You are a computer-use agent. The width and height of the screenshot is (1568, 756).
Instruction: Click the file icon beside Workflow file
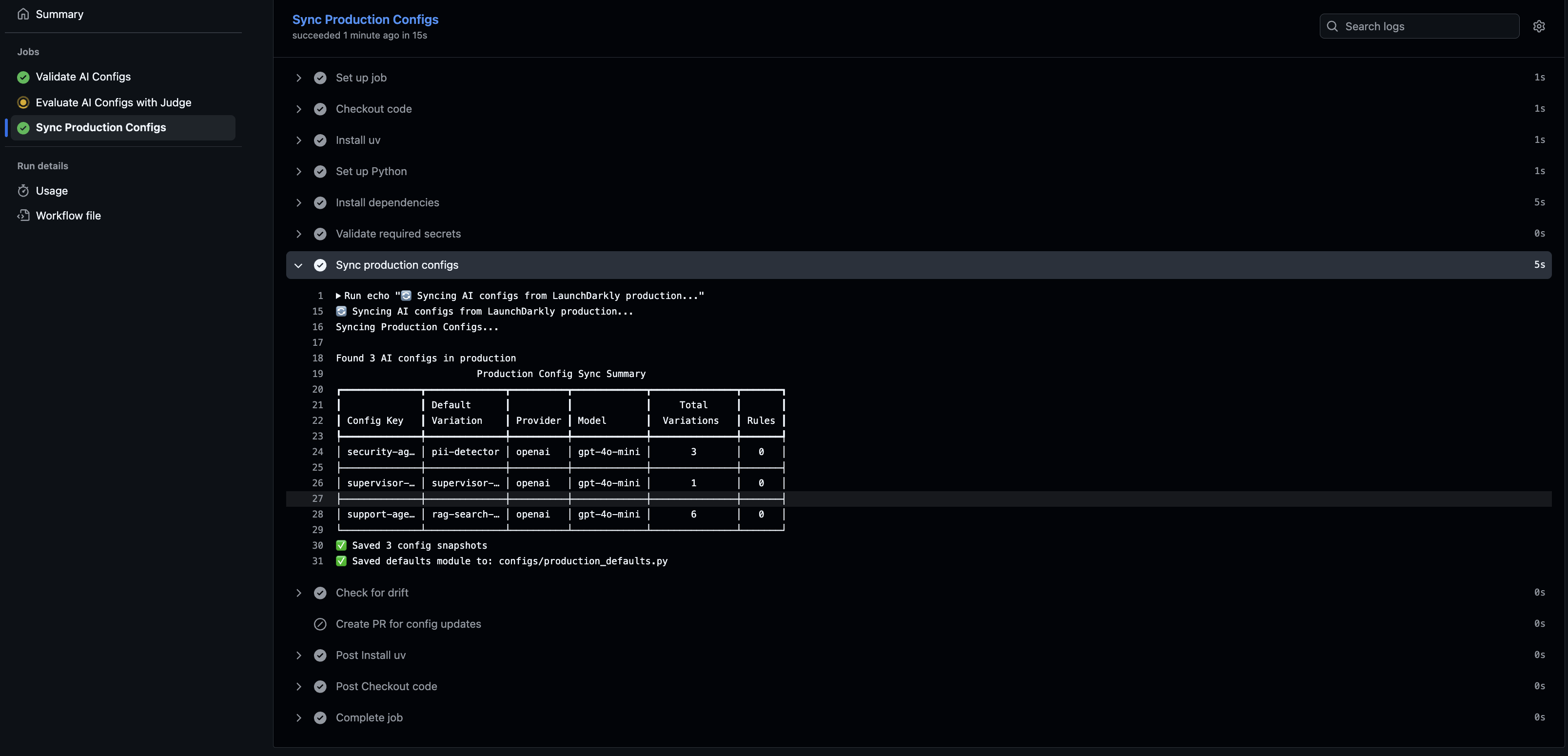tap(23, 215)
